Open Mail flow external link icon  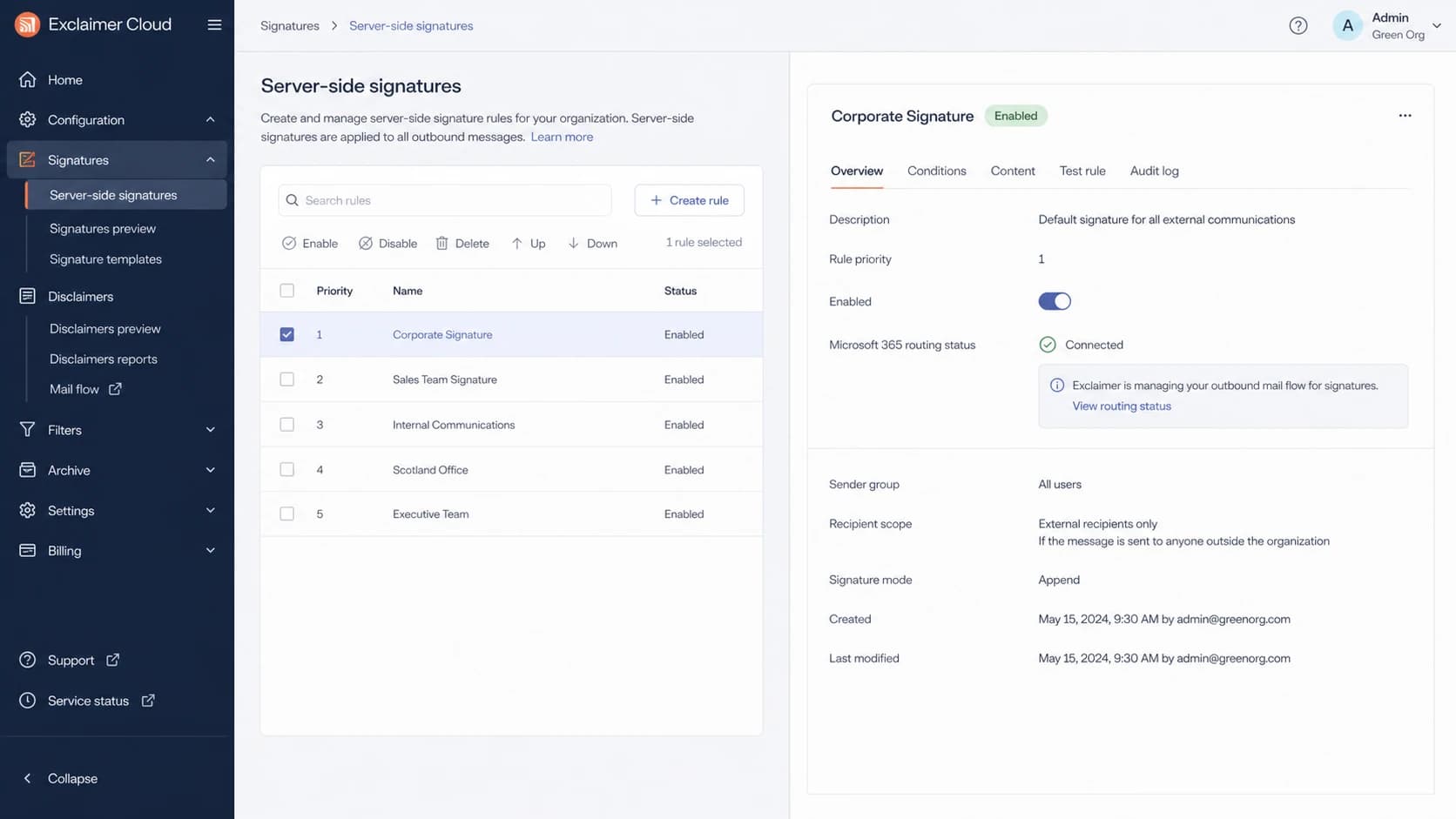(115, 389)
